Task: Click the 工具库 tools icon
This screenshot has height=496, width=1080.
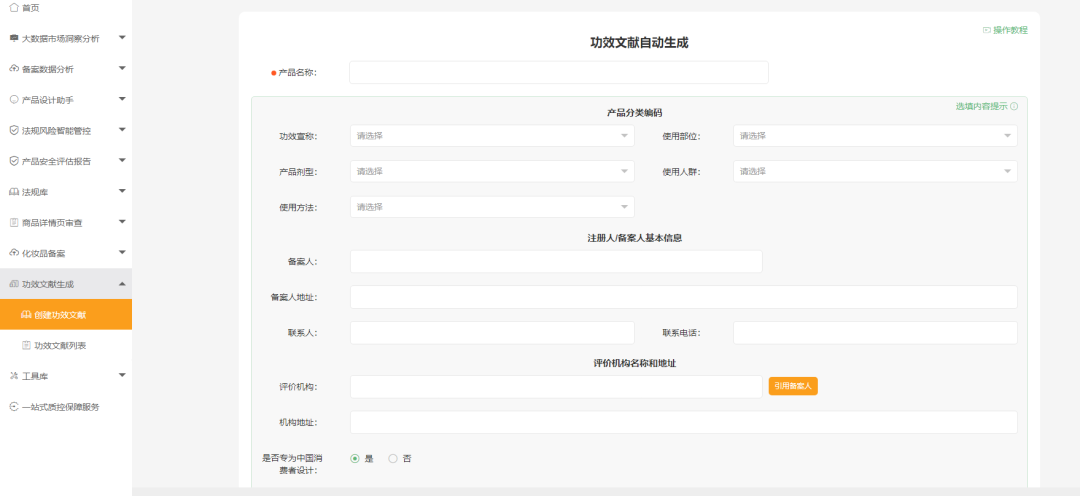Action: click(x=14, y=376)
